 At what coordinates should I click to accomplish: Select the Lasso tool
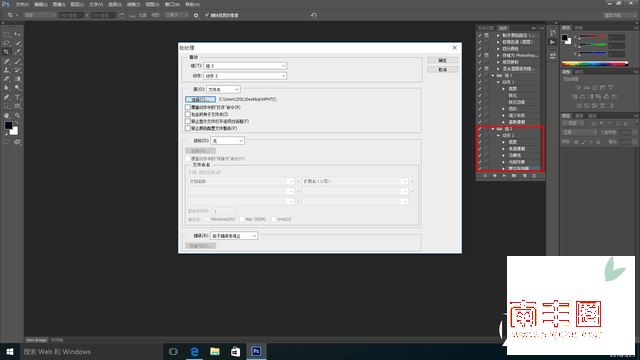[x=7, y=43]
